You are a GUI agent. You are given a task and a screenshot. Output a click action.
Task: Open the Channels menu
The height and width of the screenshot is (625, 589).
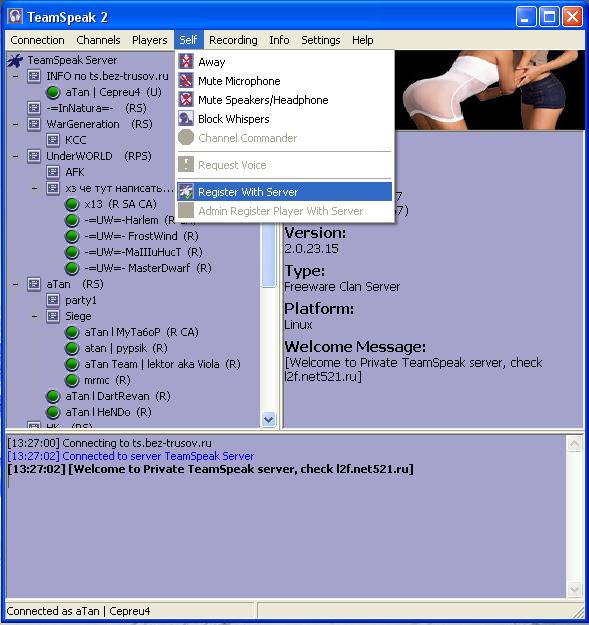click(98, 40)
